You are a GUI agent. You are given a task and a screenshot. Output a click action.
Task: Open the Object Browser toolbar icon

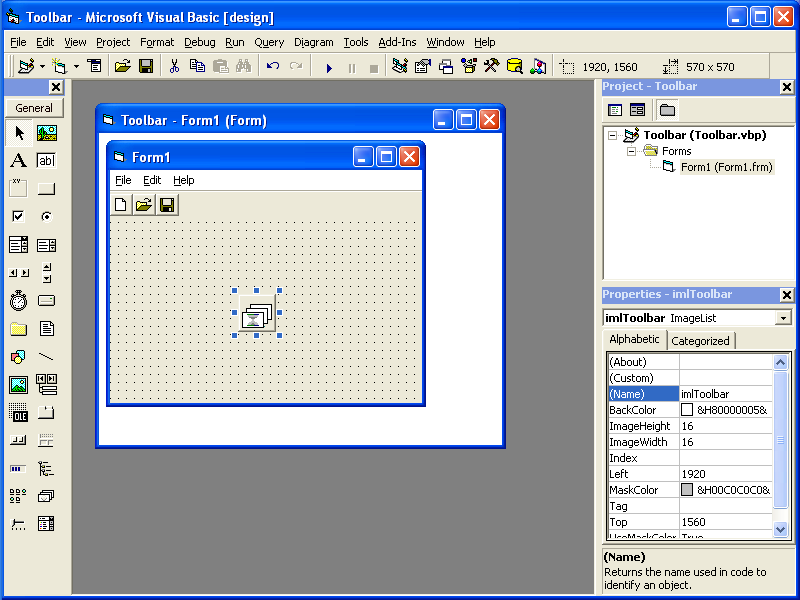(x=468, y=66)
